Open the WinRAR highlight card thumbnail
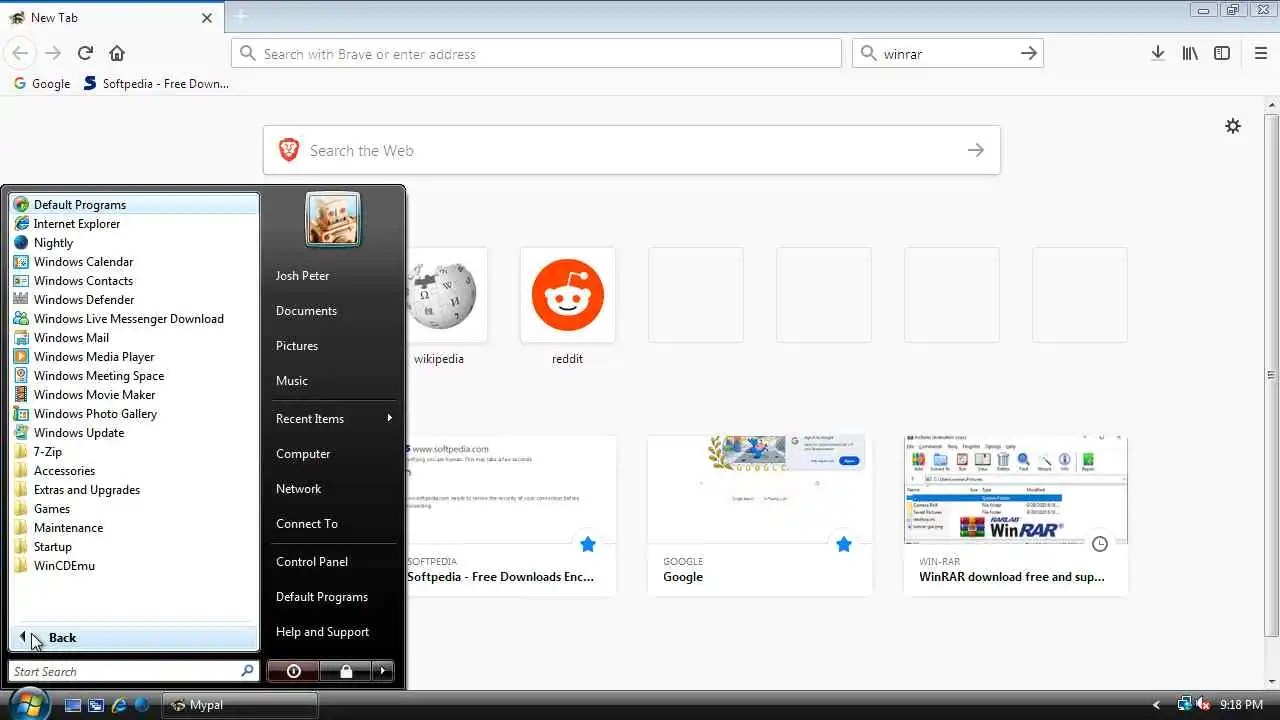This screenshot has width=1280, height=720. (x=1016, y=490)
